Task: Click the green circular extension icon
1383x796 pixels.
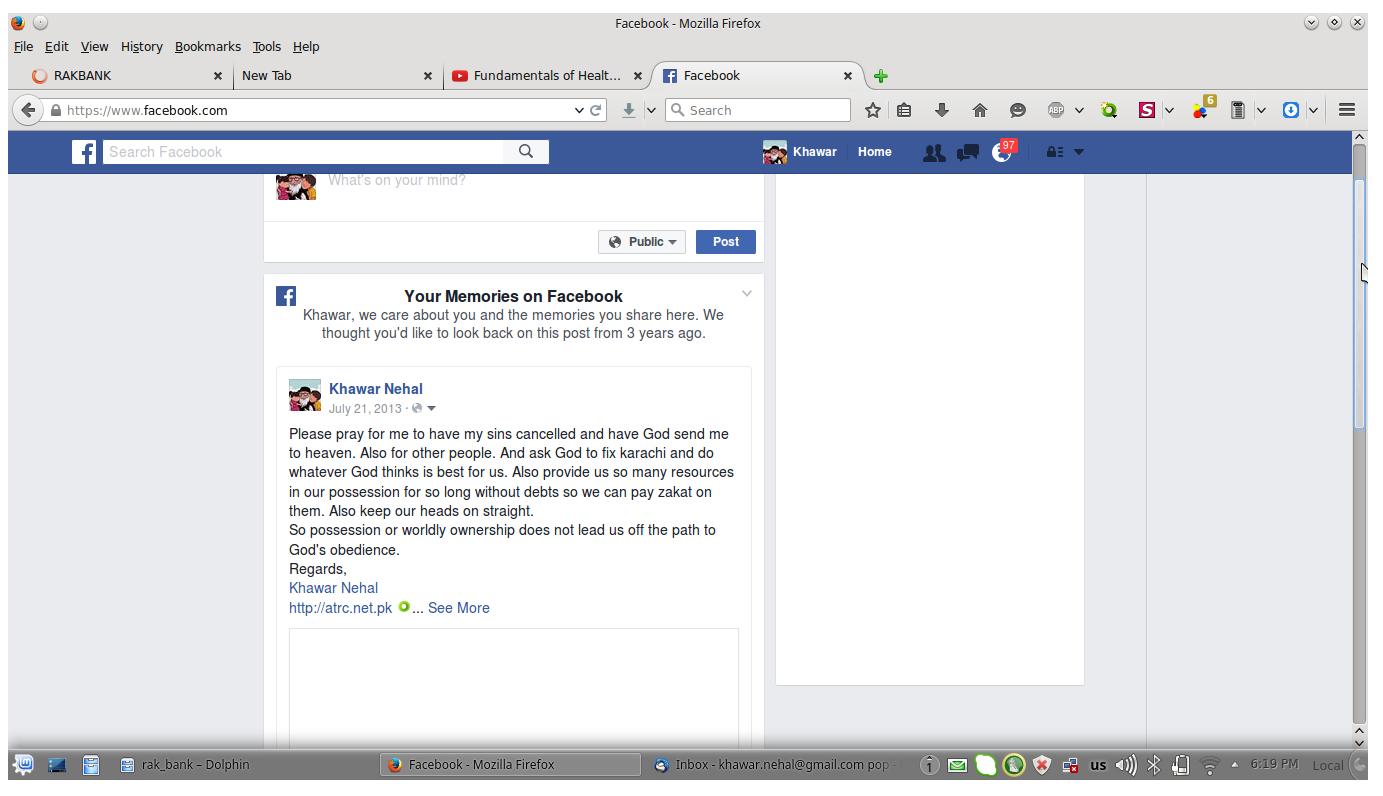Action: click(x=1109, y=110)
